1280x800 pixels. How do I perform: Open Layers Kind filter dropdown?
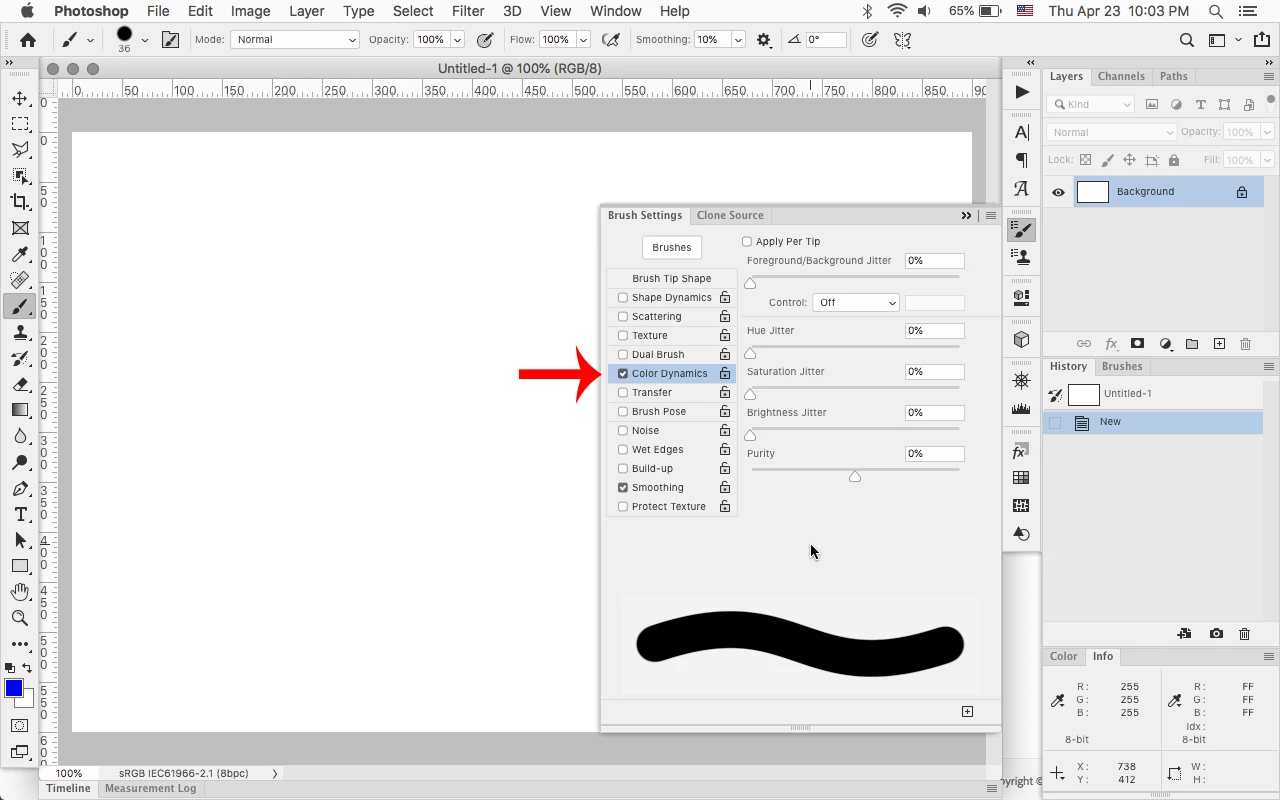1091,104
